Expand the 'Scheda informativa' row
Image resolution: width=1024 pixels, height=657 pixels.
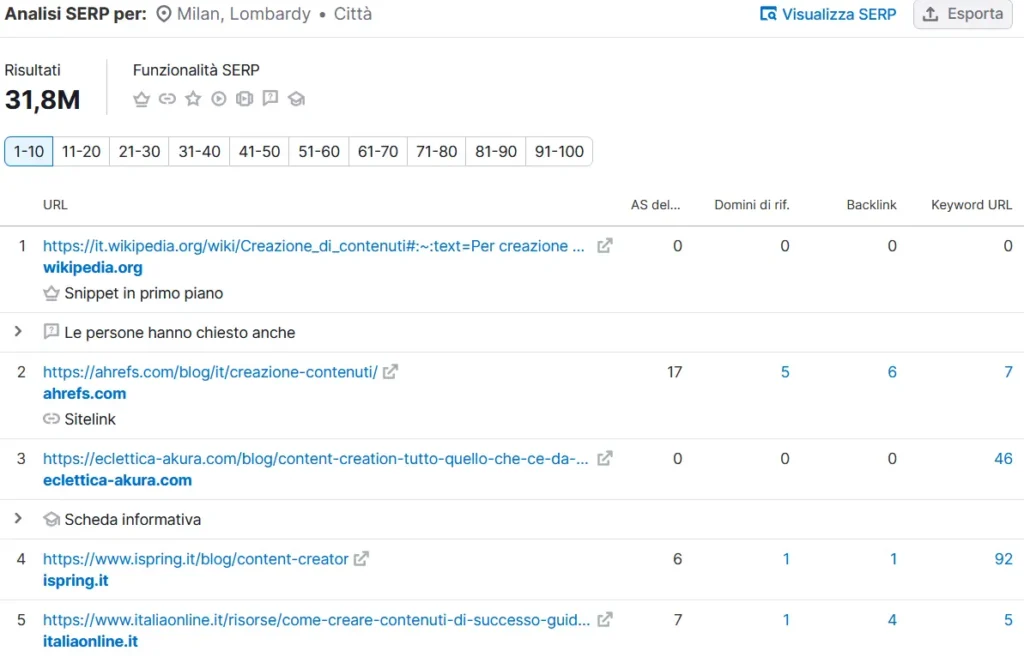(x=18, y=519)
